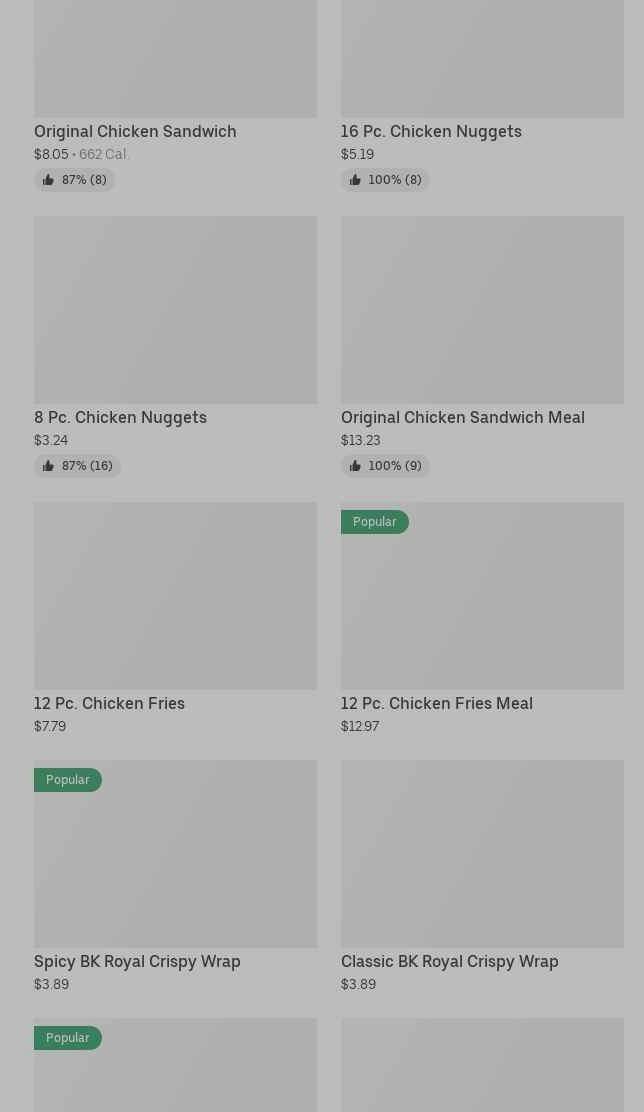Click thumbs-up icon under Original Chicken Sandwich
Viewport: 644px width, 1112px height.
pyautogui.click(x=48, y=180)
